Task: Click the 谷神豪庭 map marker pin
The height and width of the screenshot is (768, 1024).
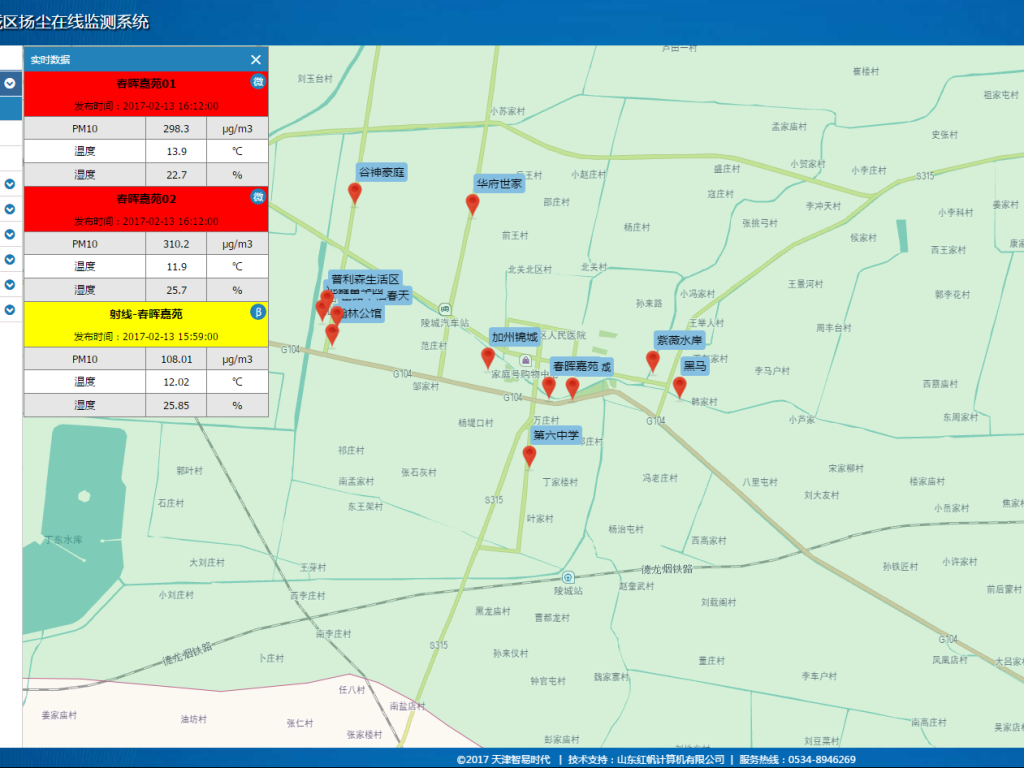Action: click(x=354, y=192)
